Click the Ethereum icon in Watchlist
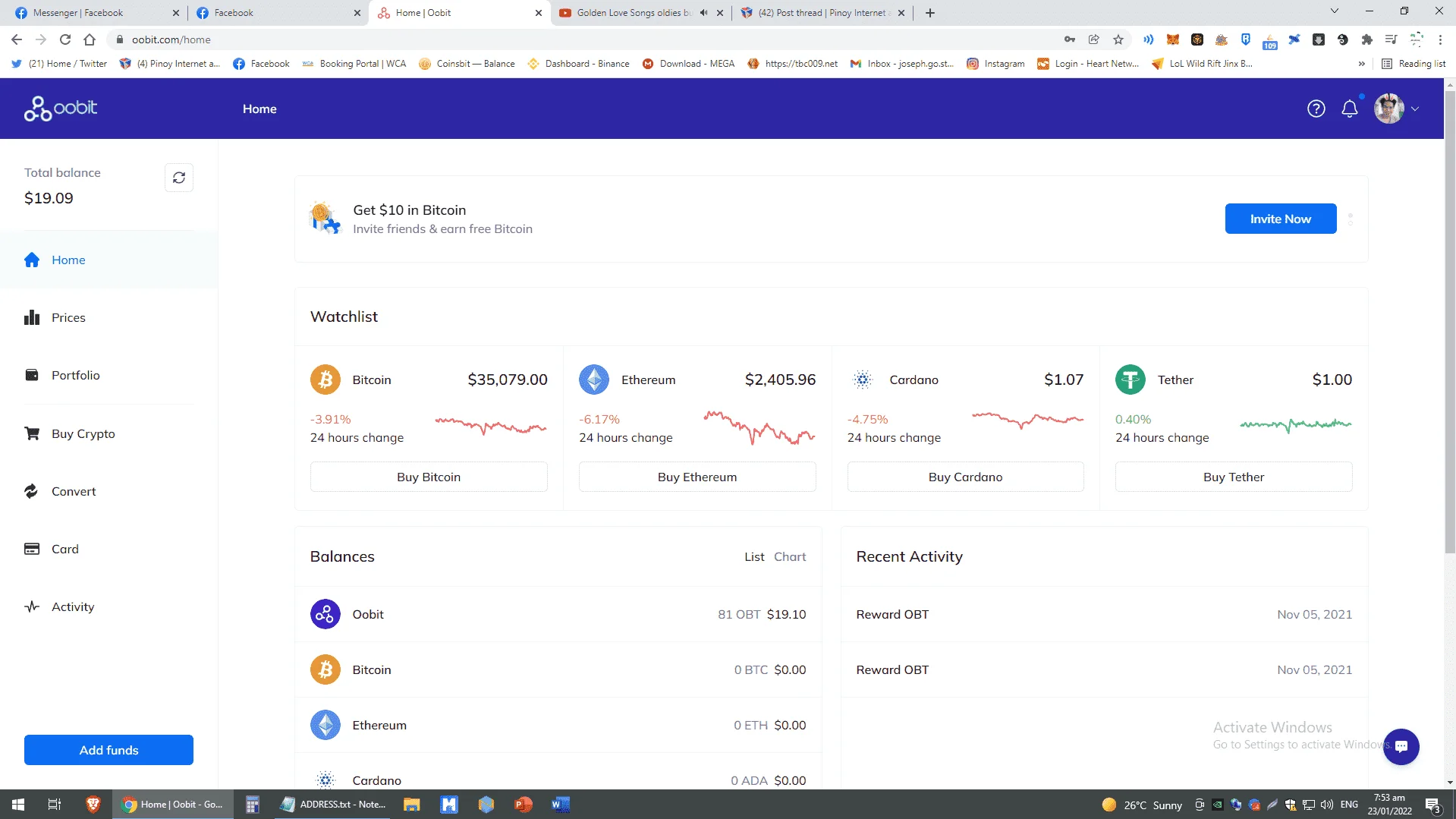The image size is (1456, 819). (x=594, y=380)
